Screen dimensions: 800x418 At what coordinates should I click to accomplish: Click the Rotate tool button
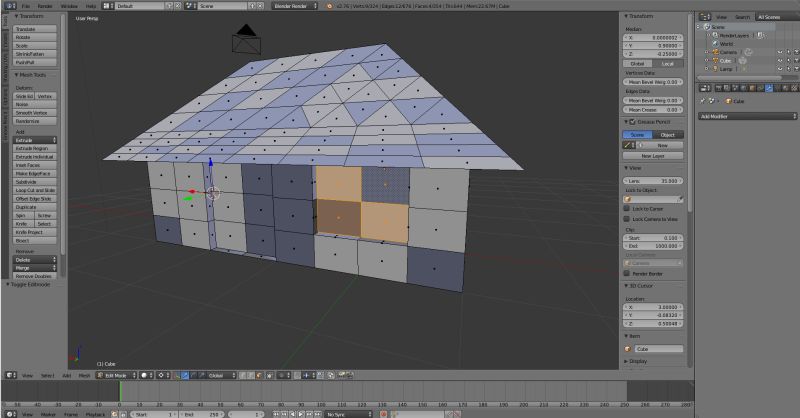[35, 37]
